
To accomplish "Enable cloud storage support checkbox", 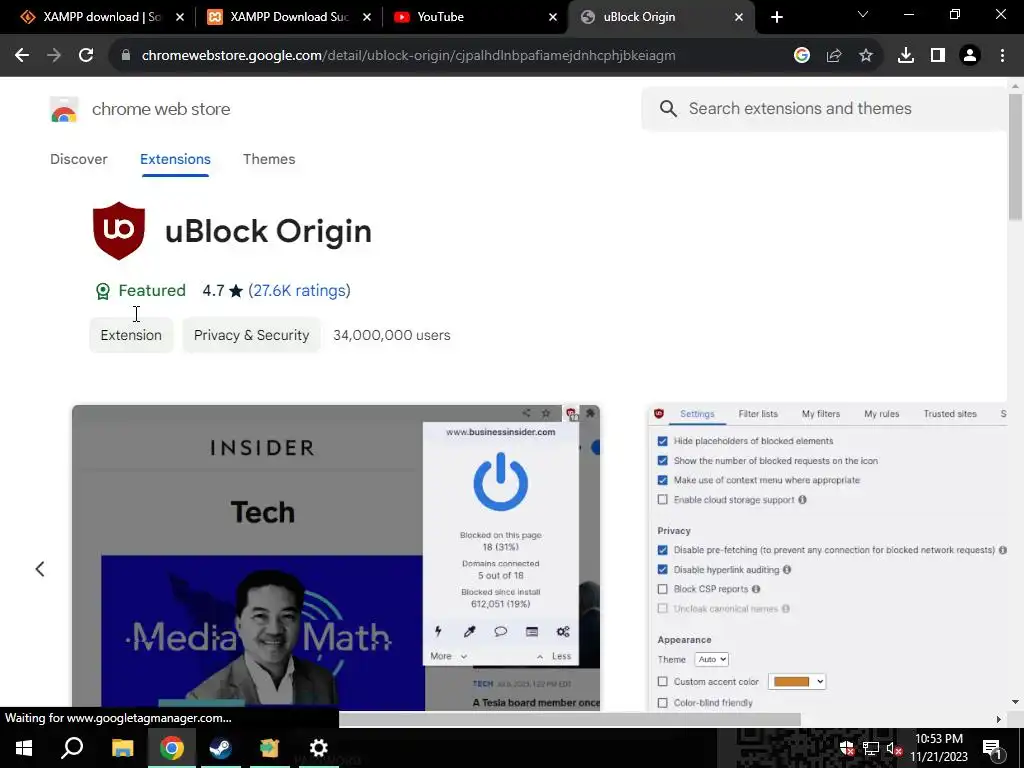I will (x=662, y=500).
